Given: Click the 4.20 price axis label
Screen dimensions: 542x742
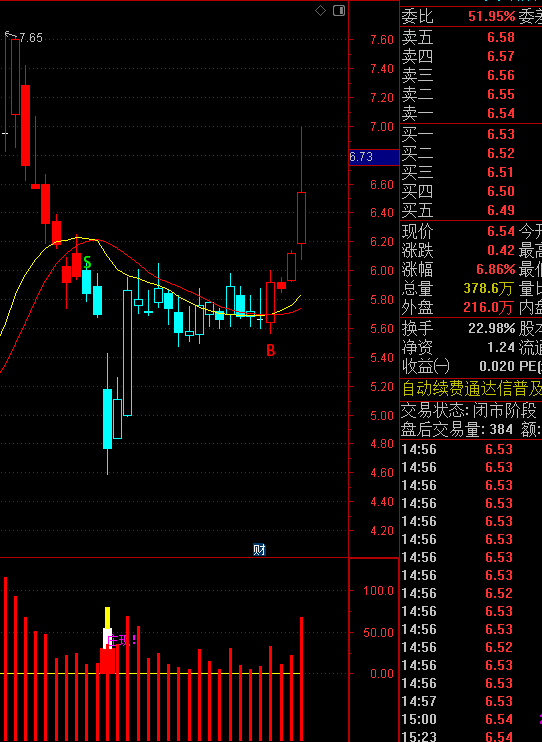Looking at the screenshot, I should coord(382,531).
